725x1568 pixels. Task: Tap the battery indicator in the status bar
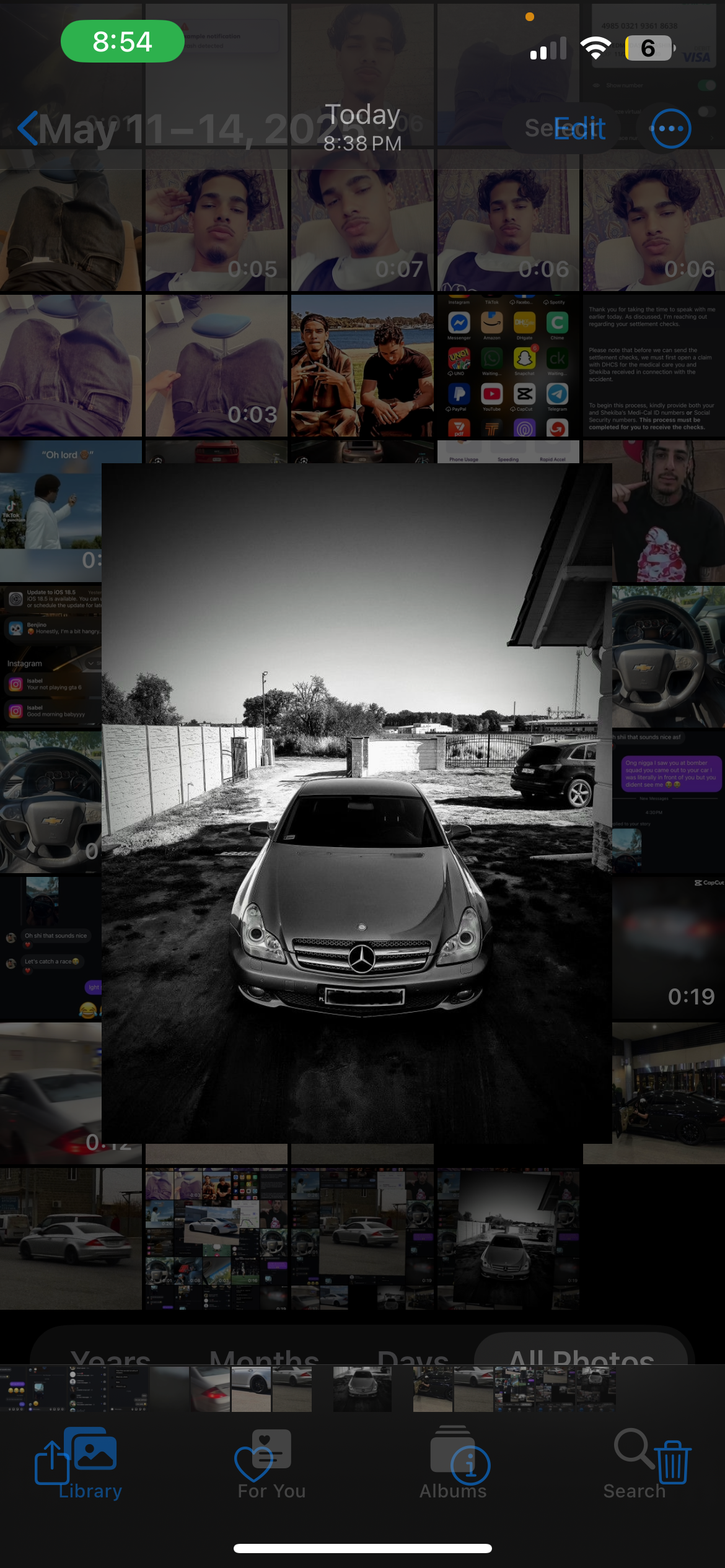(x=649, y=48)
